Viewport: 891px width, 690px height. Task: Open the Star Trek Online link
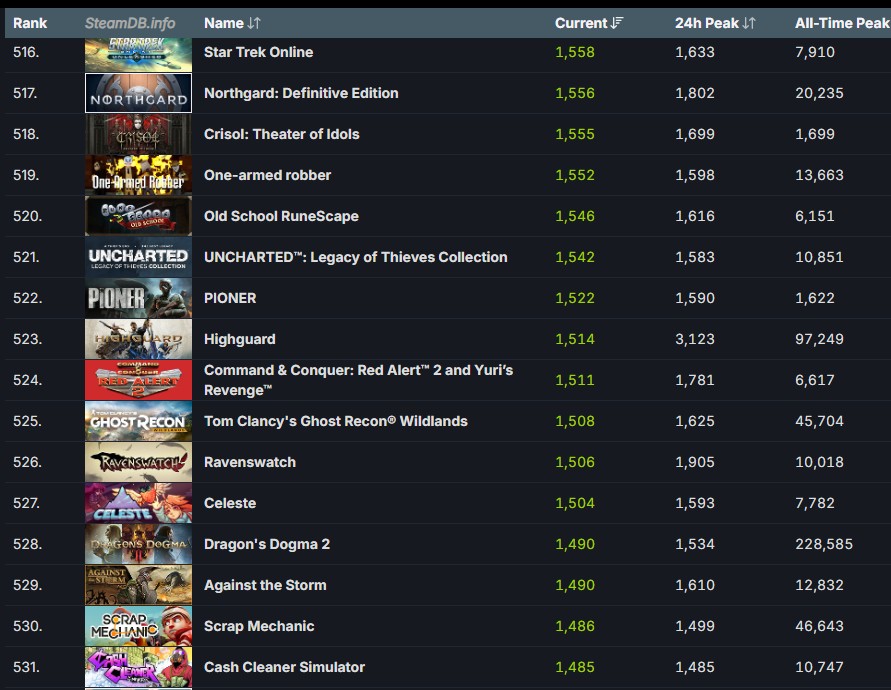259,52
